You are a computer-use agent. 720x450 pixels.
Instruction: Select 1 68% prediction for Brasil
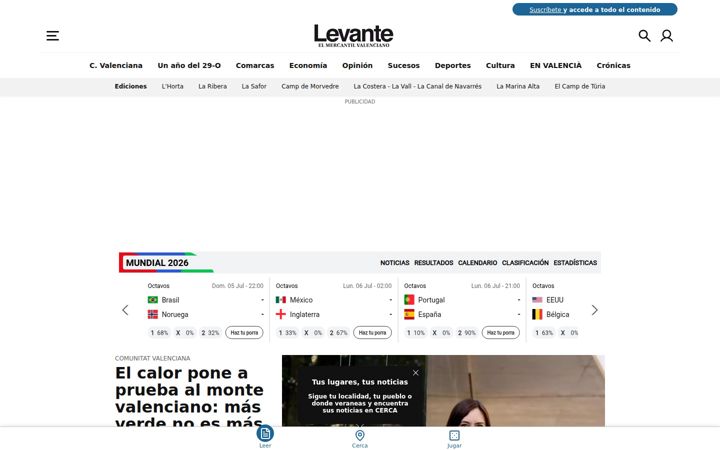coord(159,332)
